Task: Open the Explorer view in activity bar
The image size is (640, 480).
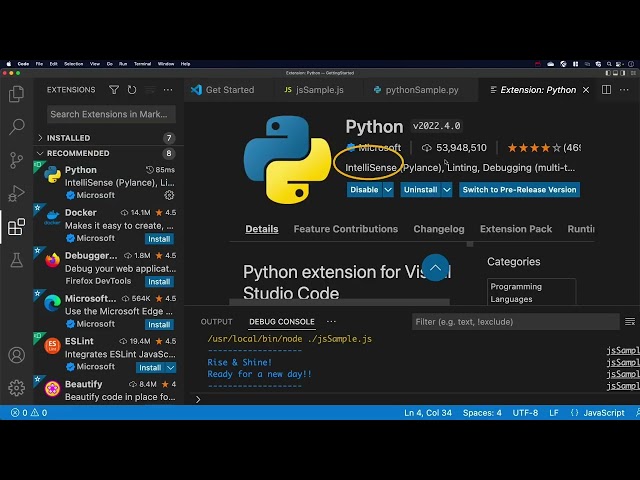Action: click(x=16, y=94)
